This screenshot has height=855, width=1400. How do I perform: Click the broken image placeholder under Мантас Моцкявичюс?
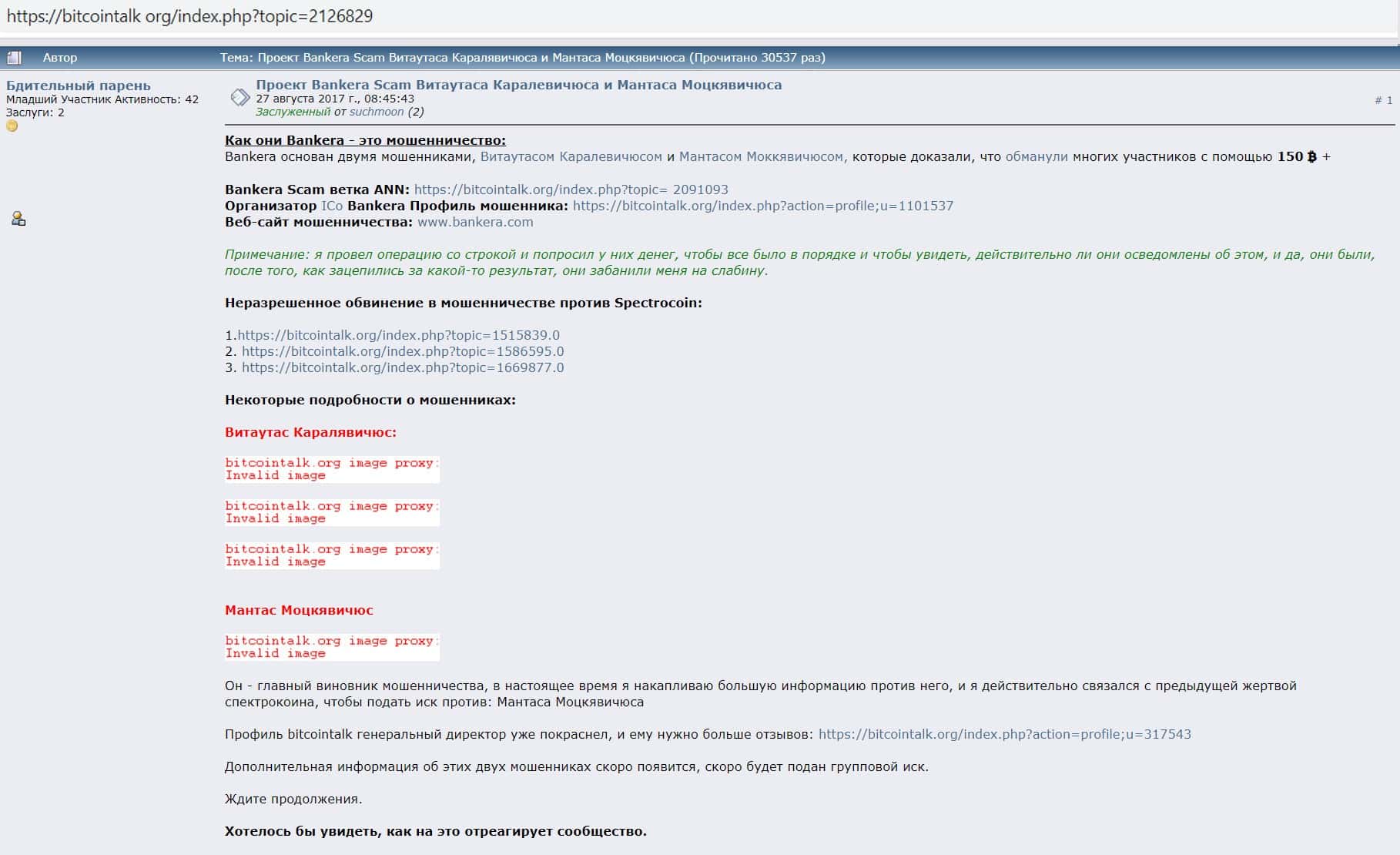pyautogui.click(x=332, y=647)
